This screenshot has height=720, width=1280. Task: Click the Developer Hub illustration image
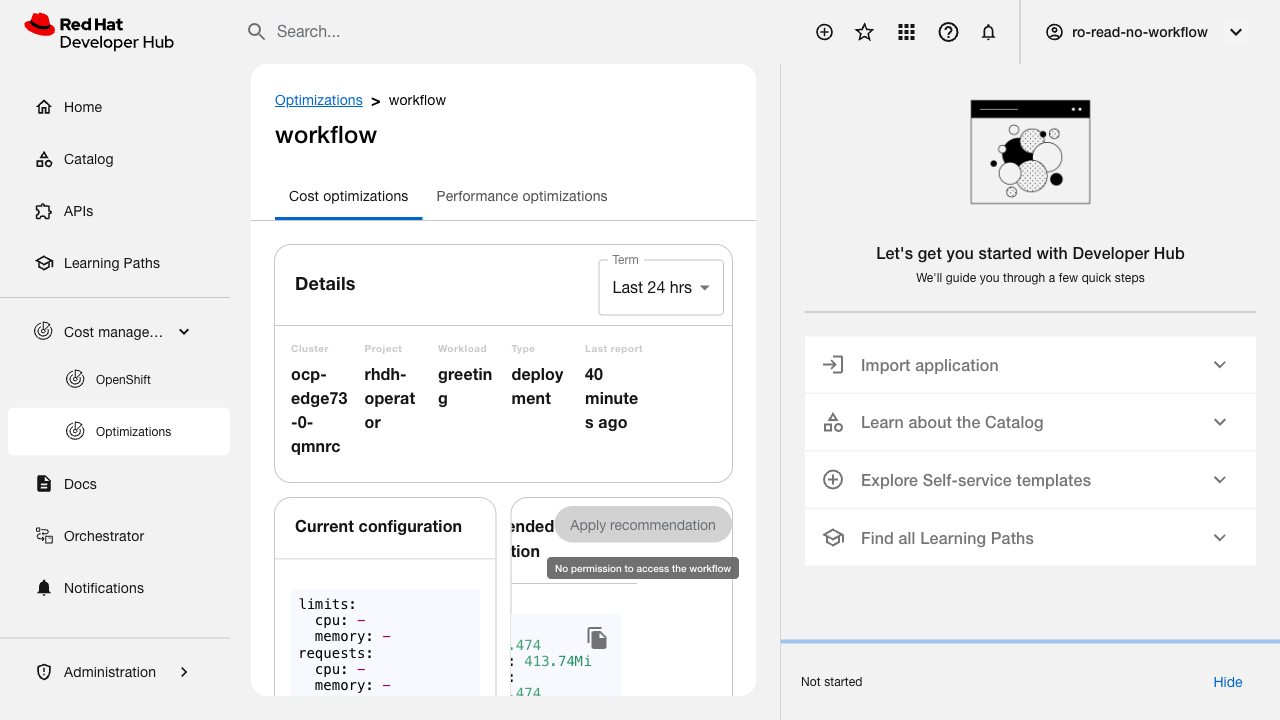pos(1030,152)
